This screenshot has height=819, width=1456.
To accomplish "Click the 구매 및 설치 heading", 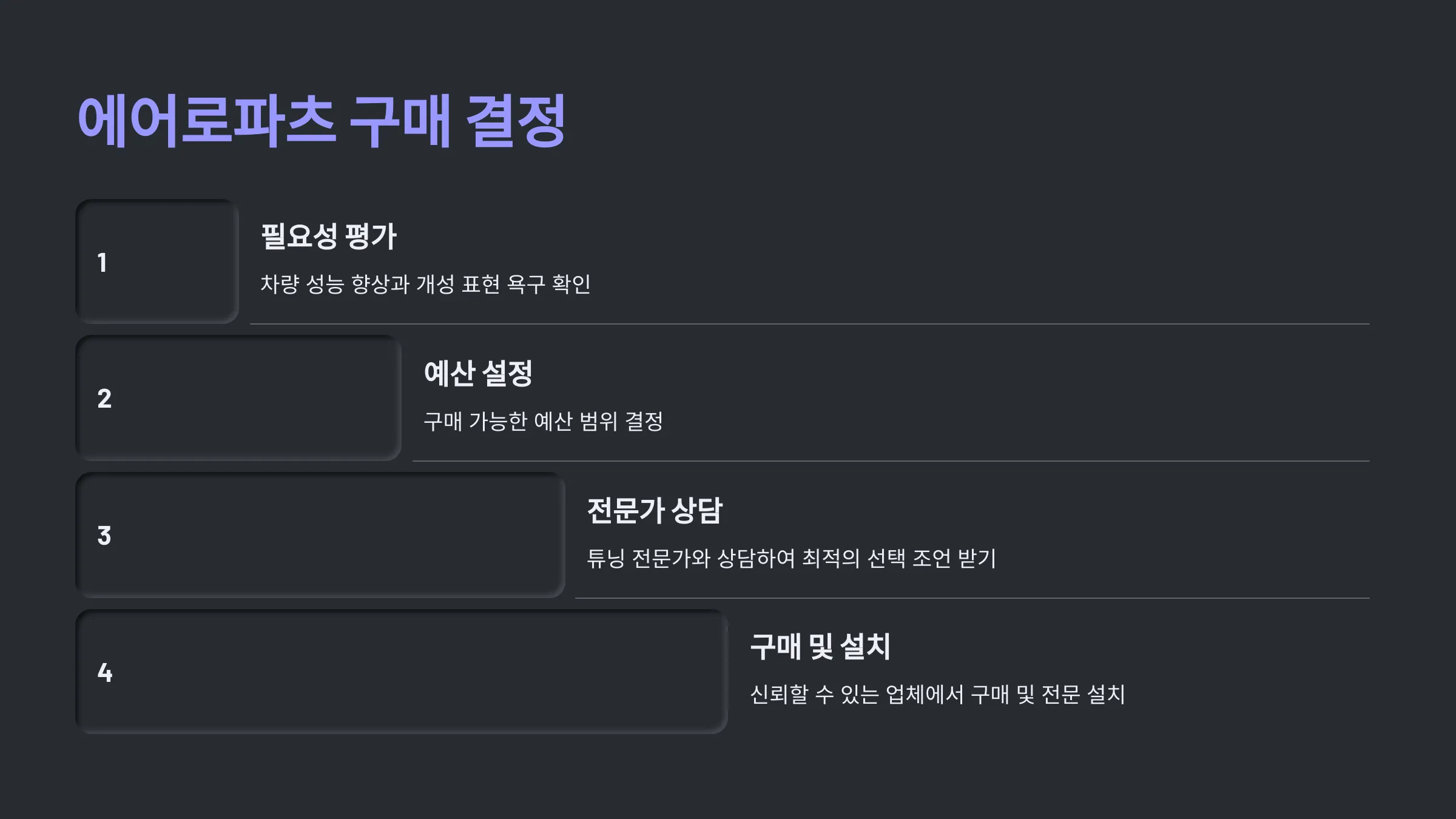I will (x=820, y=647).
